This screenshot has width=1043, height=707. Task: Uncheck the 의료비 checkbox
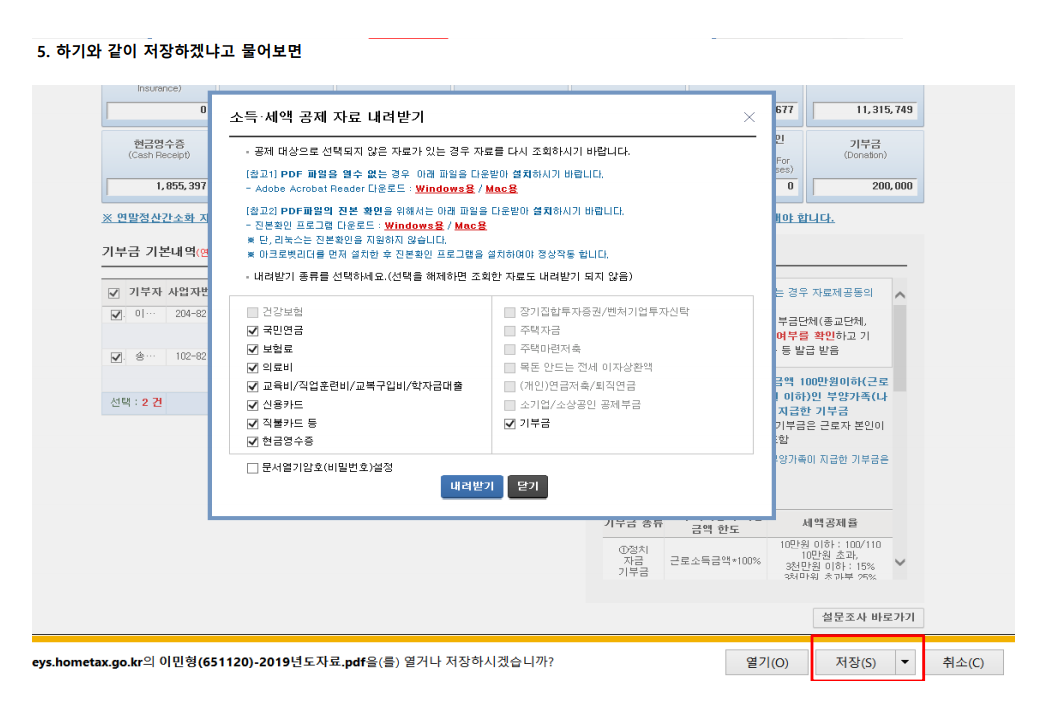point(253,367)
